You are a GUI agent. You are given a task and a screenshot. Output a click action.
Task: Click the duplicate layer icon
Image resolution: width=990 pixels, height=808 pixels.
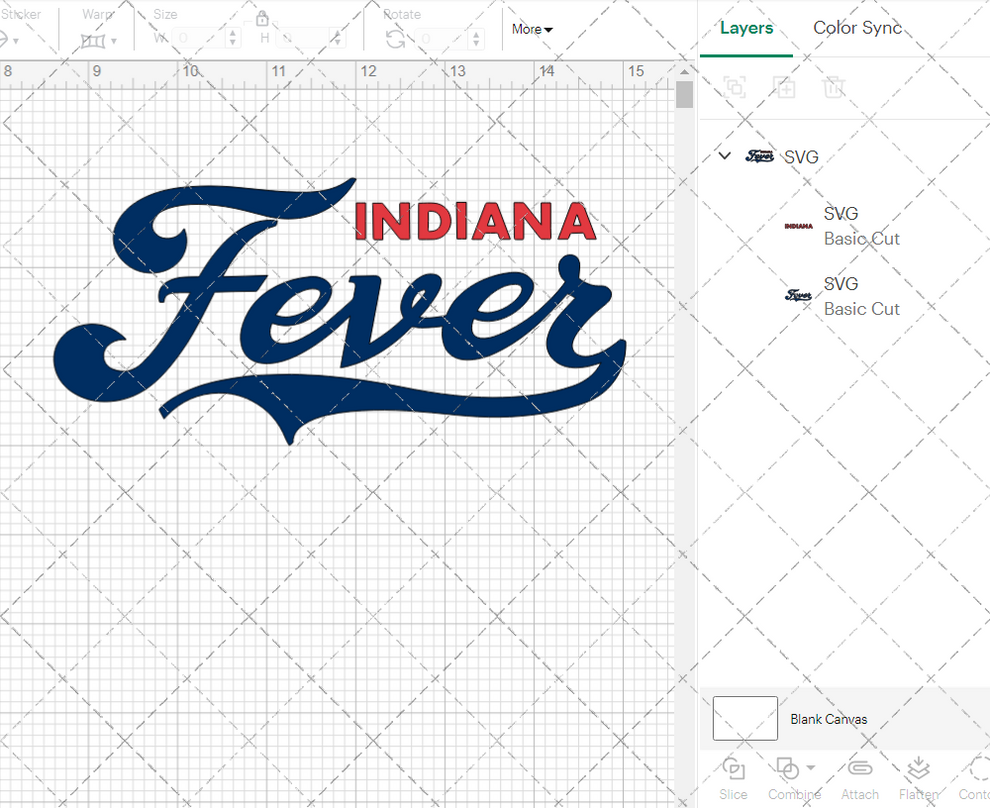pyautogui.click(x=735, y=87)
